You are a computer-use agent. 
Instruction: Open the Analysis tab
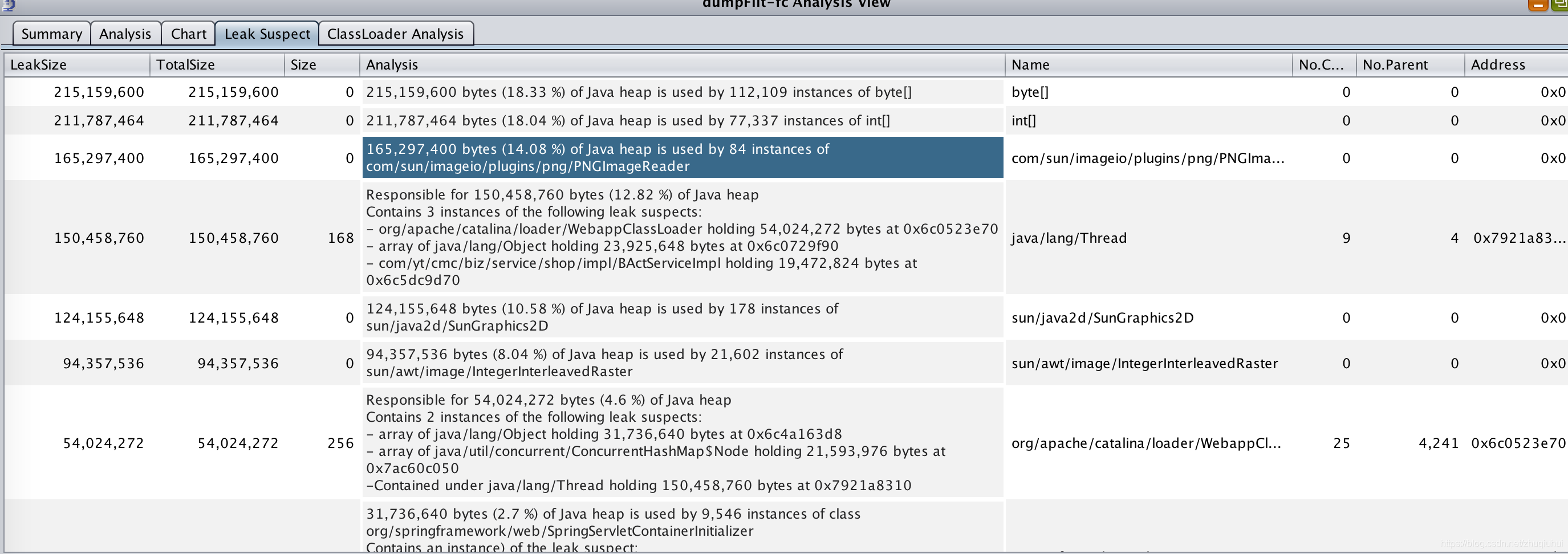tap(125, 34)
